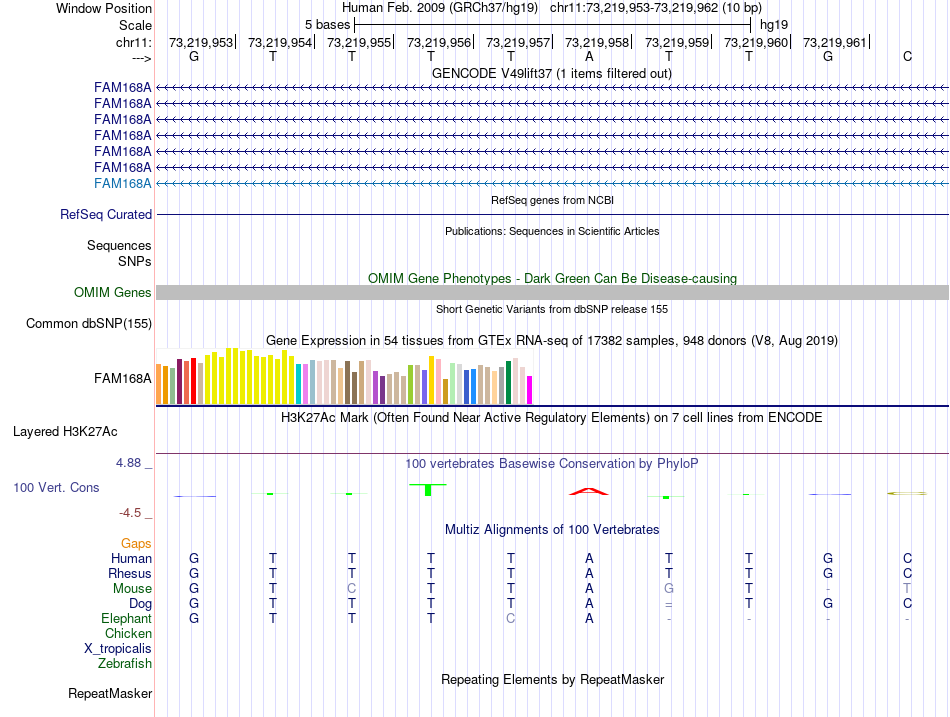
Task: Click the gray OMIM Genes bar
Action: click(x=552, y=292)
